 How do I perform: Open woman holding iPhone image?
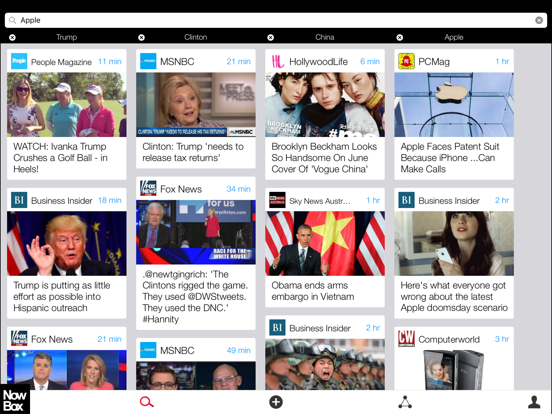tap(454, 243)
